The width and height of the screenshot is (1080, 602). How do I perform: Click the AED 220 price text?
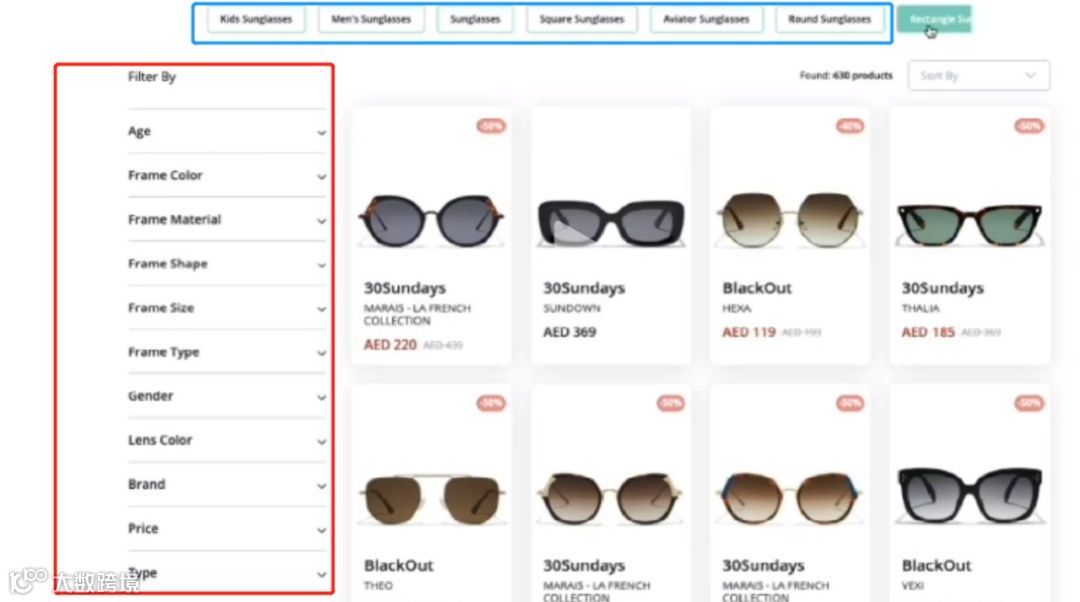coord(390,344)
